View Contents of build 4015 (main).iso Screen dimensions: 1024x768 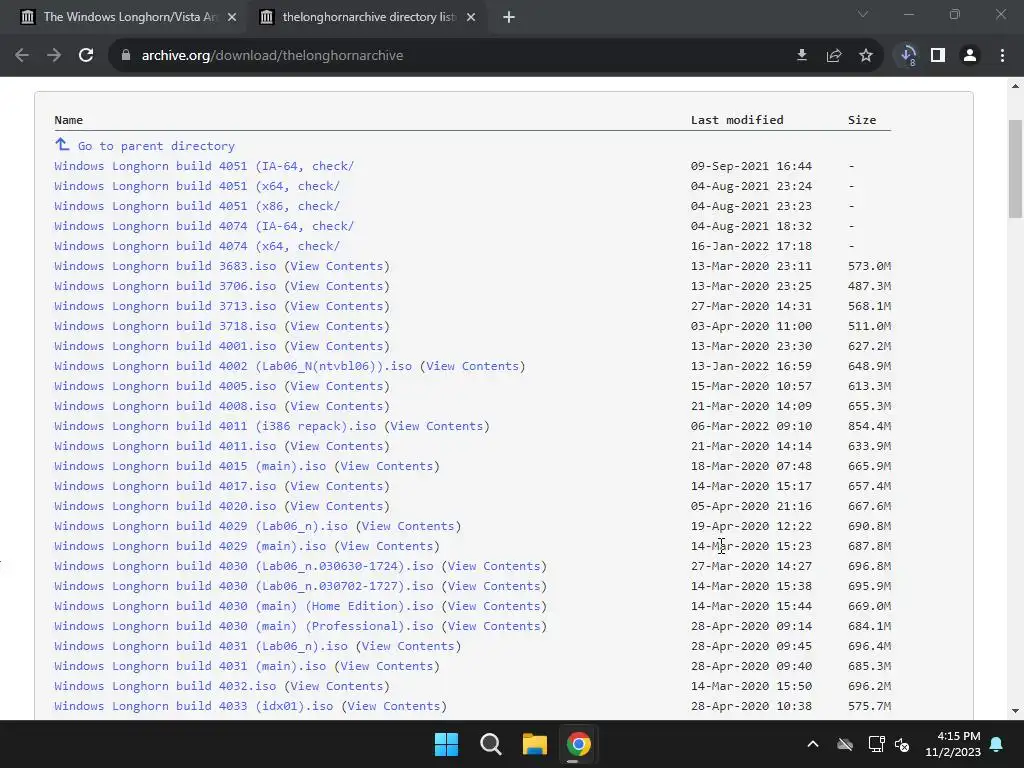click(x=387, y=466)
